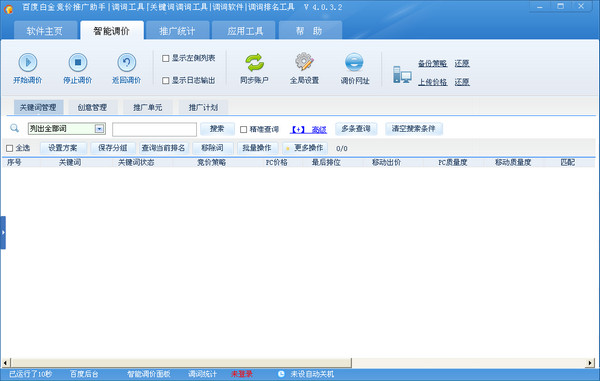
Task: Click the 开始调价 play icon
Action: [x=28, y=62]
